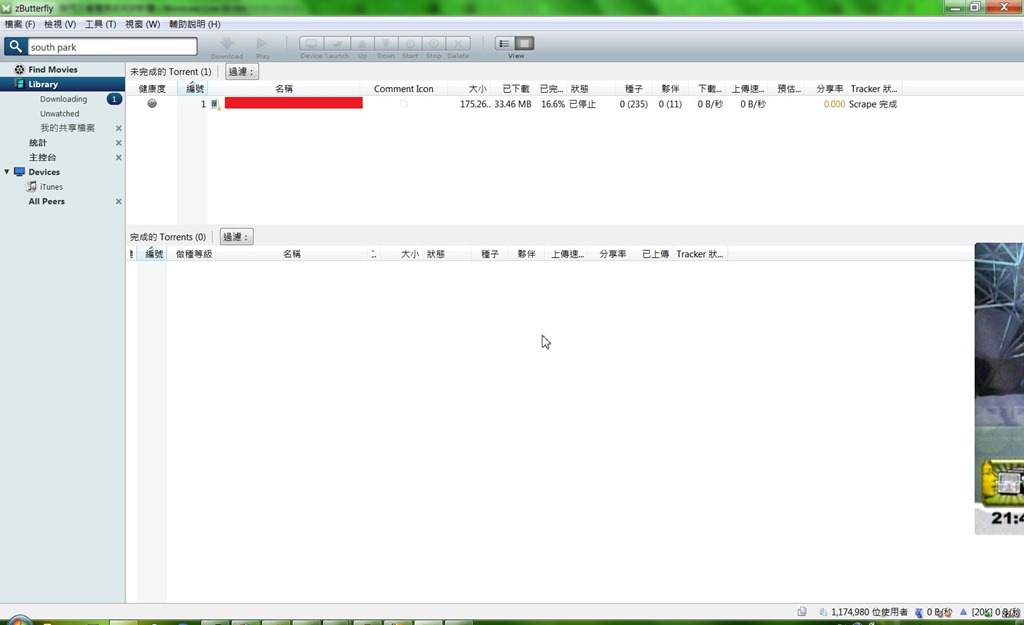
Task: Click the status bar document icon
Action: [x=802, y=612]
